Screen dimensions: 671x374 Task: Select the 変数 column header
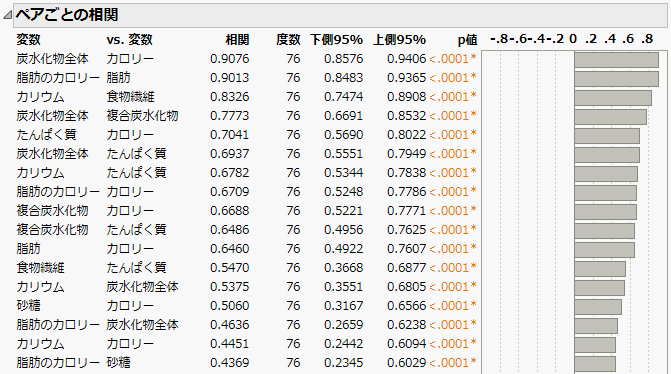click(x=28, y=39)
